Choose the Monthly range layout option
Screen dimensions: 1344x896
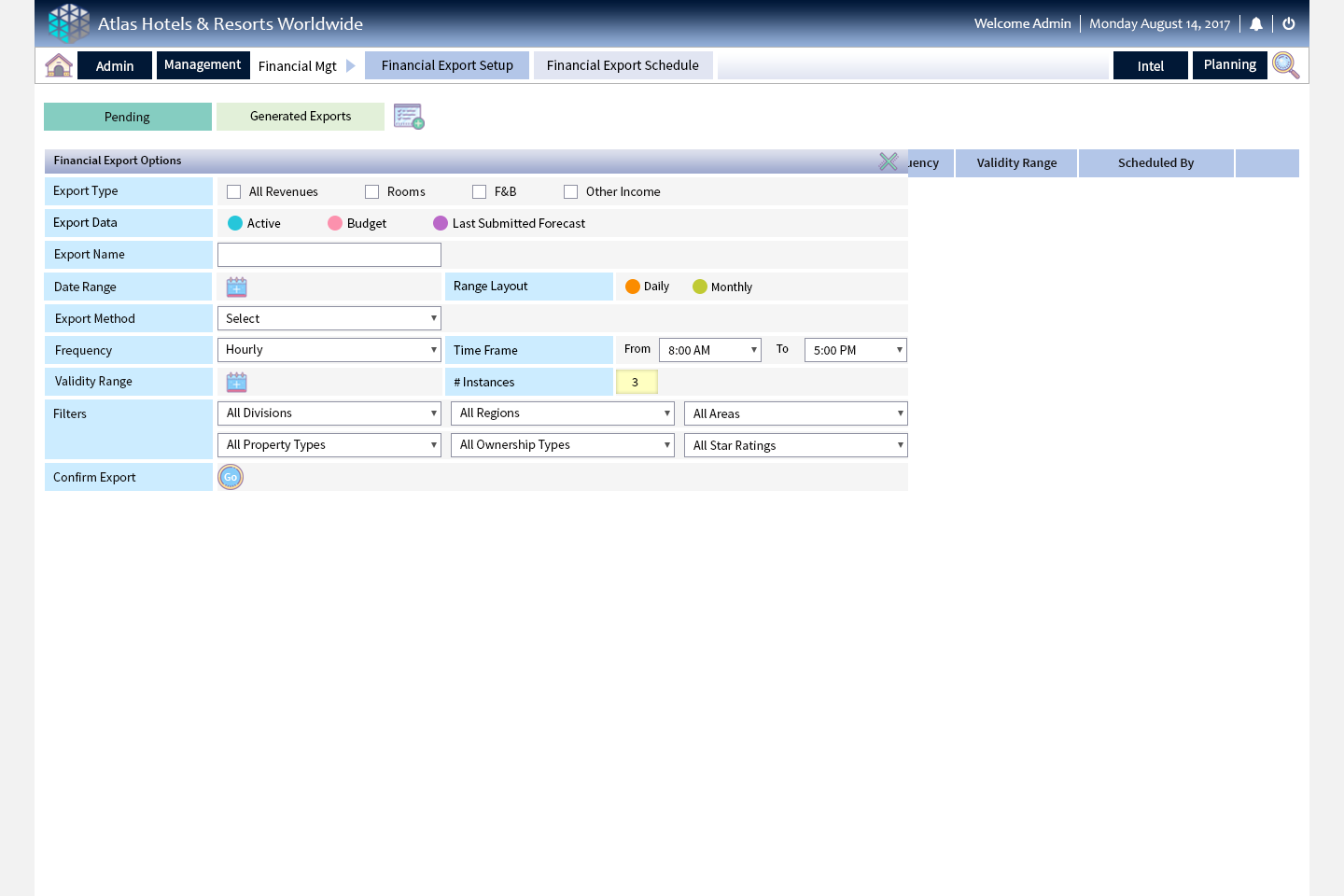[700, 287]
